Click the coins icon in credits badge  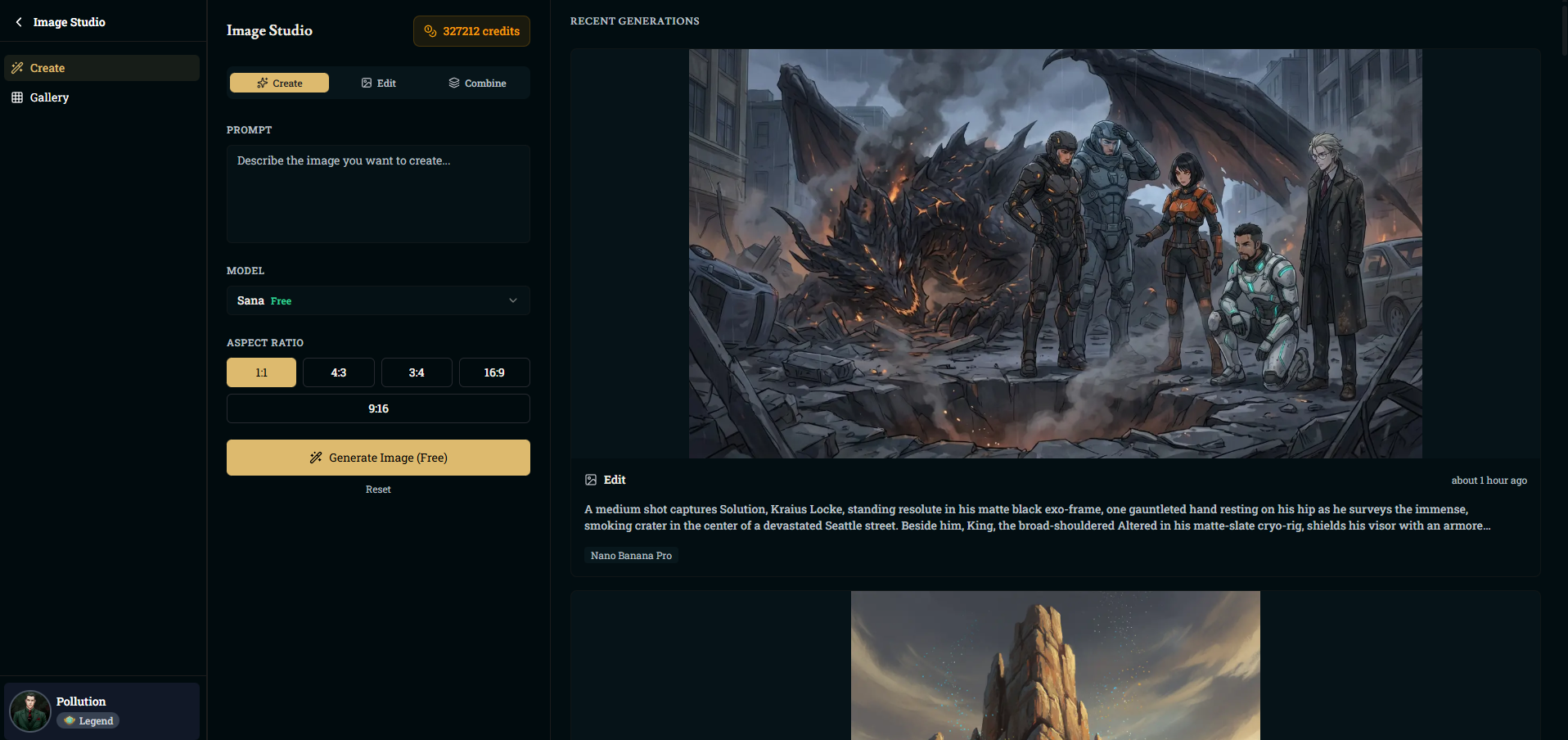click(430, 31)
